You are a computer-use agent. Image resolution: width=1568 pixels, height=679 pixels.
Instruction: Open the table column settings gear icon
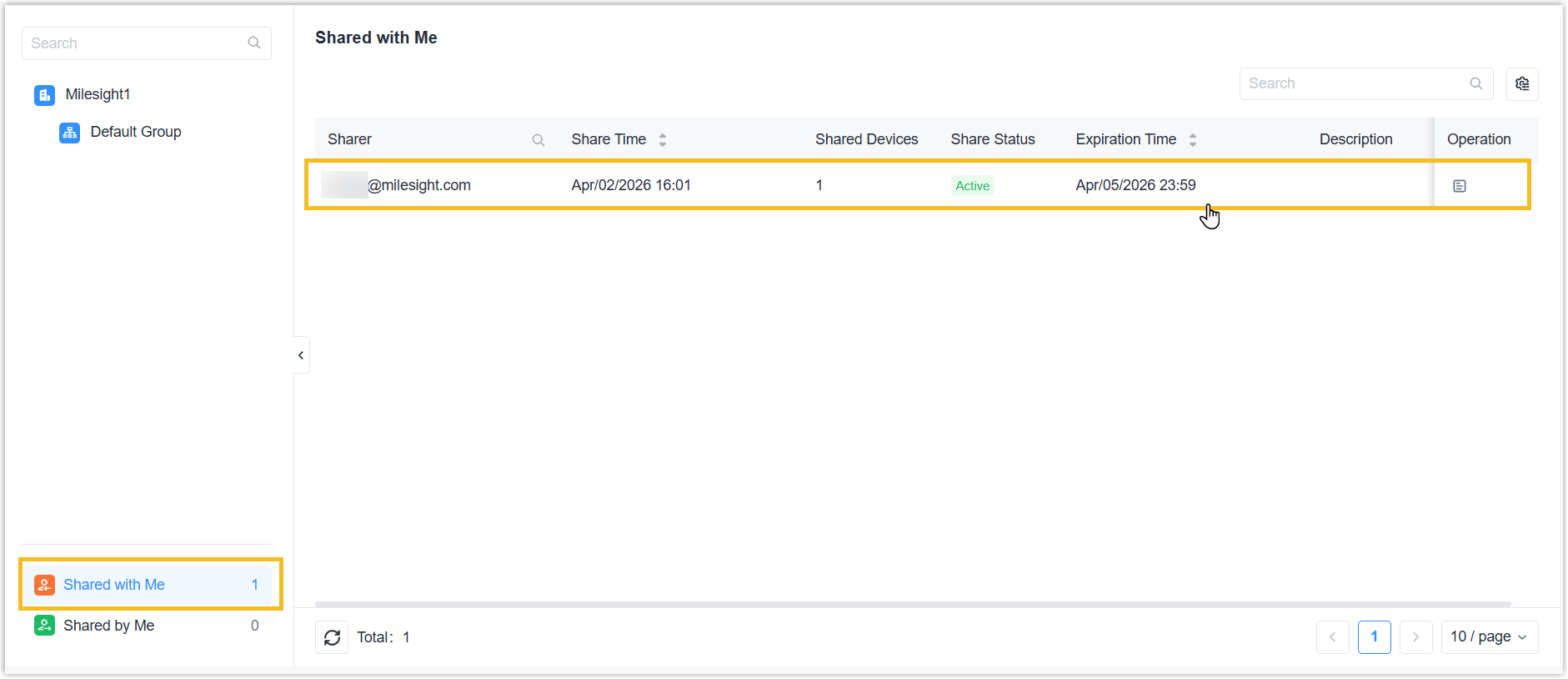pos(1522,84)
